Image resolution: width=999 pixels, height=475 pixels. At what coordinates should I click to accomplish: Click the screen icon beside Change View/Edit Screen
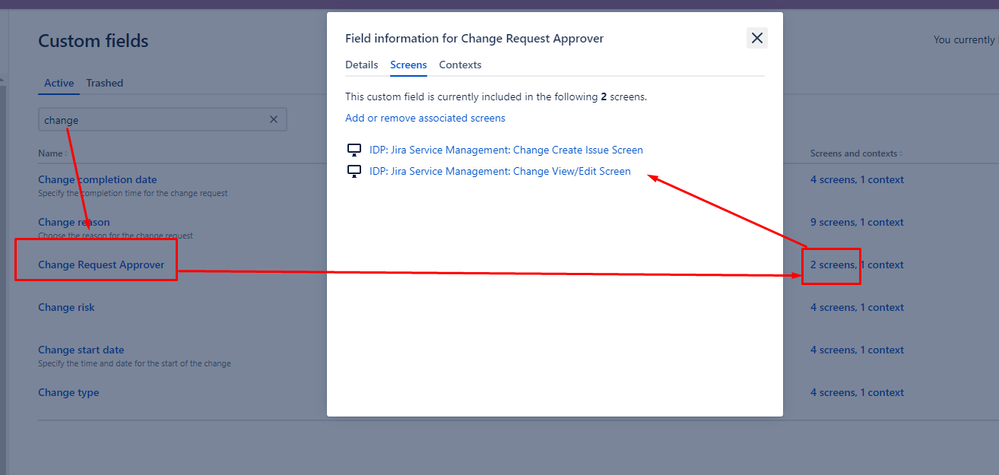pyautogui.click(x=354, y=171)
